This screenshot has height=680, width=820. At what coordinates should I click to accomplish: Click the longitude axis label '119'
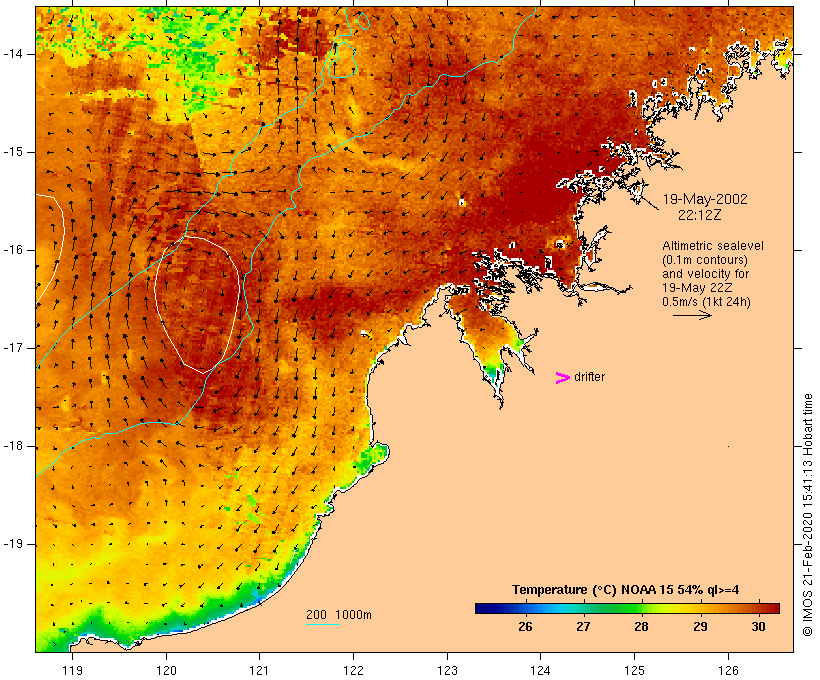pos(72,671)
